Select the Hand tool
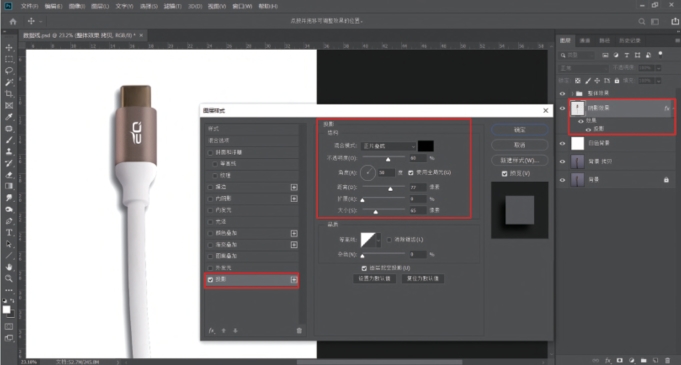The height and width of the screenshot is (365, 681). click(9, 267)
